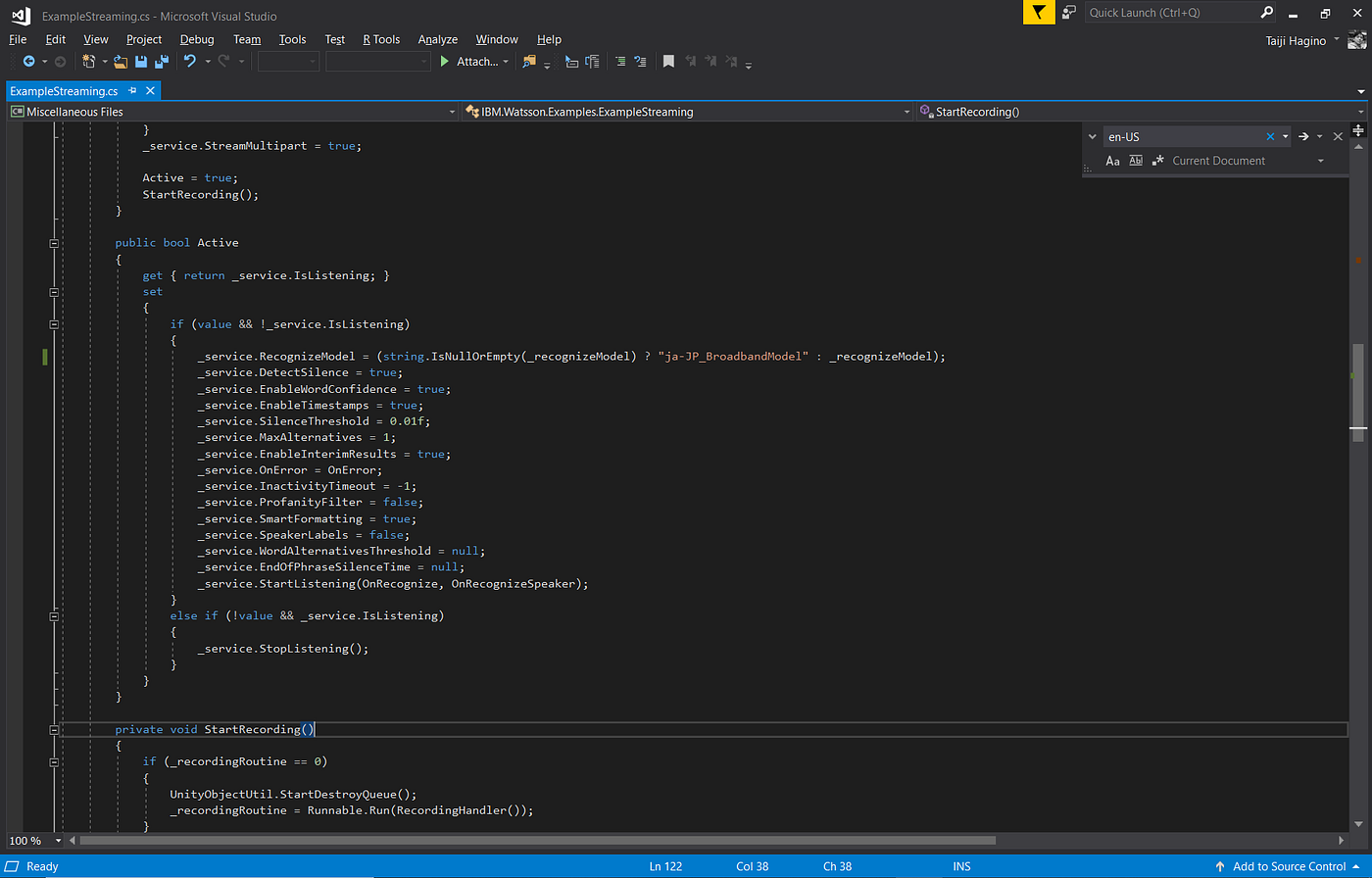Open the Current Document search scope dropdown

tap(1321, 160)
